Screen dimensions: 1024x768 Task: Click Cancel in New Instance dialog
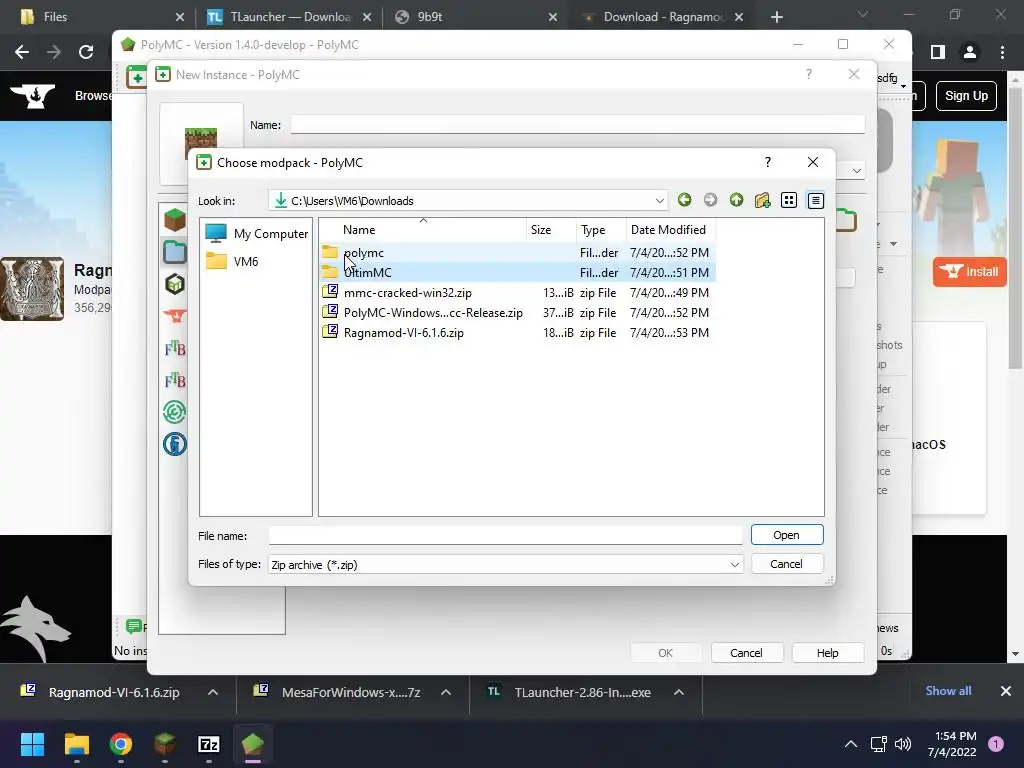point(746,652)
